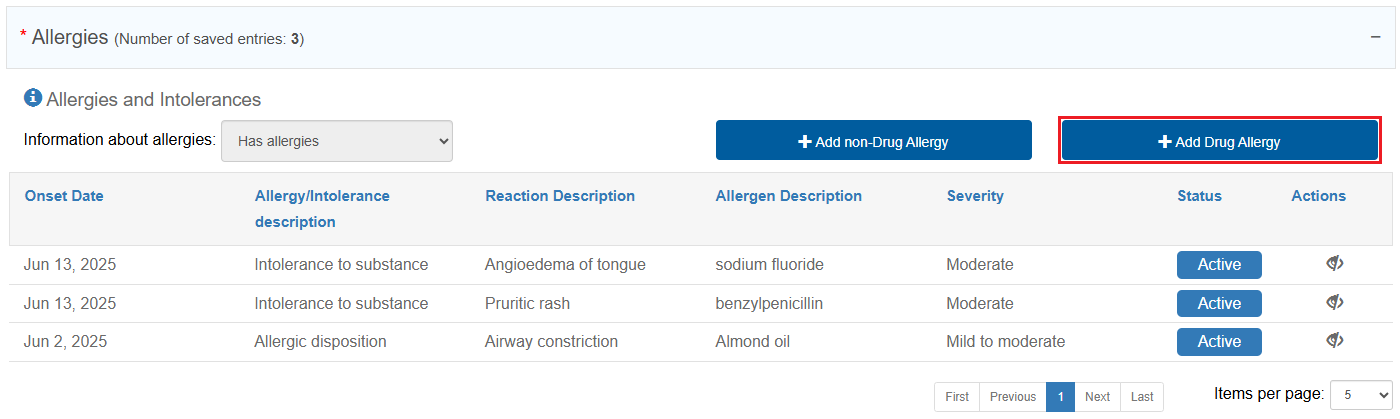Go to Next page in pagination
Viewport: 1400px width, 419px height.
[1097, 397]
